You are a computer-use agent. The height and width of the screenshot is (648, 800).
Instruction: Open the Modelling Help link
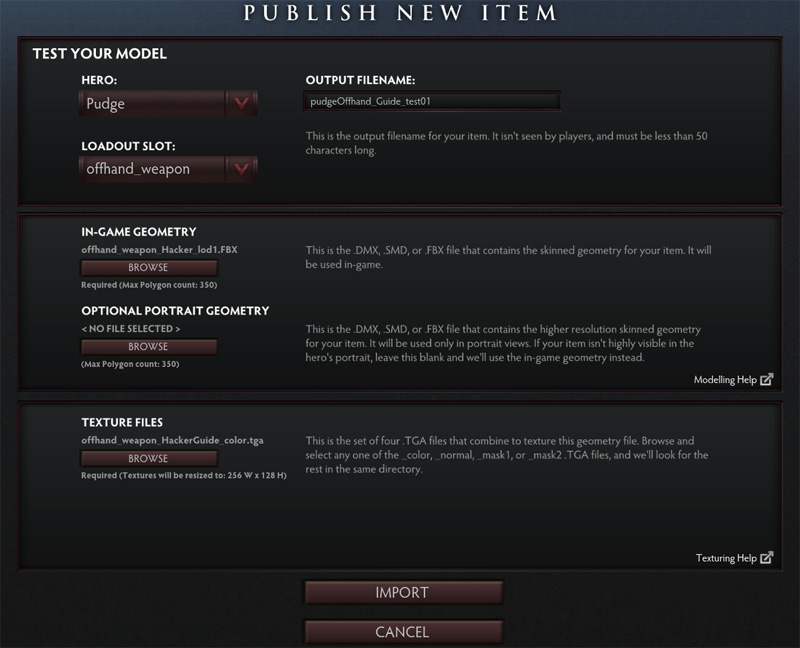(x=725, y=380)
